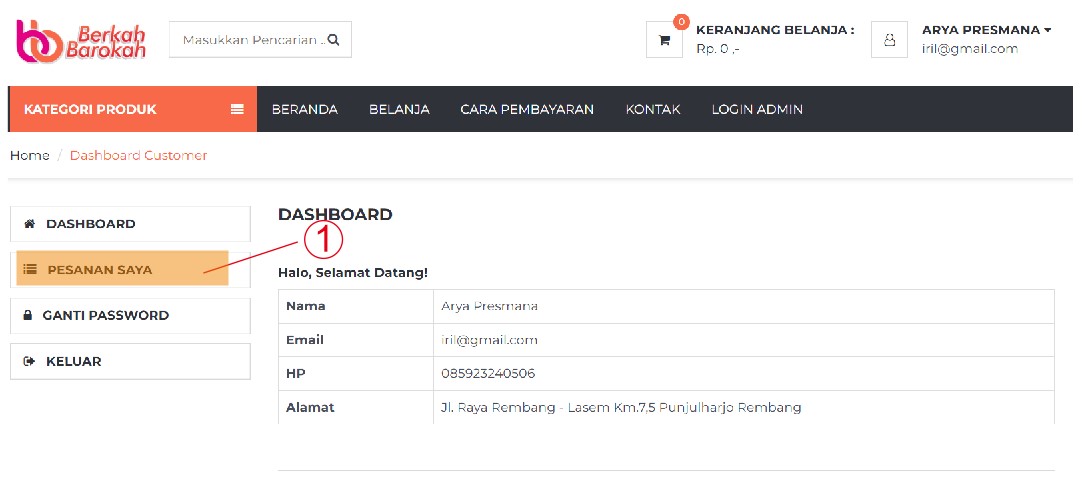Screen dimensions: 1089x483
Task: Select Kontak in the navigation bar
Action: [653, 110]
